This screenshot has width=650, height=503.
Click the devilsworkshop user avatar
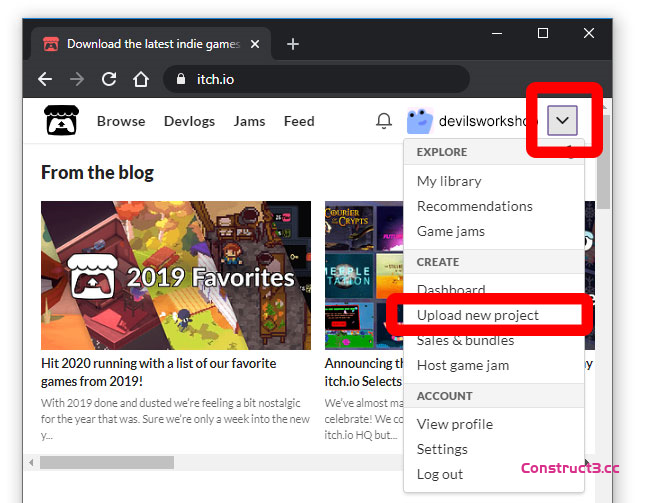click(x=419, y=121)
